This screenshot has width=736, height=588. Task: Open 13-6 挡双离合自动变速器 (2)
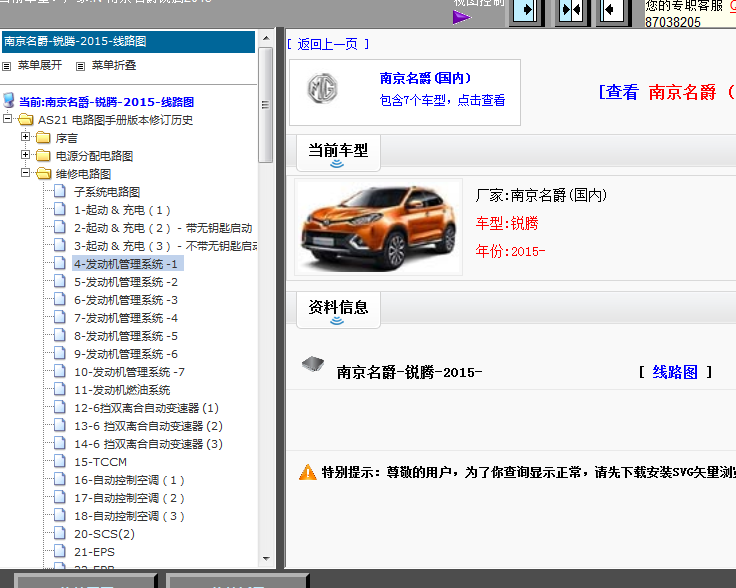pyautogui.click(x=148, y=426)
